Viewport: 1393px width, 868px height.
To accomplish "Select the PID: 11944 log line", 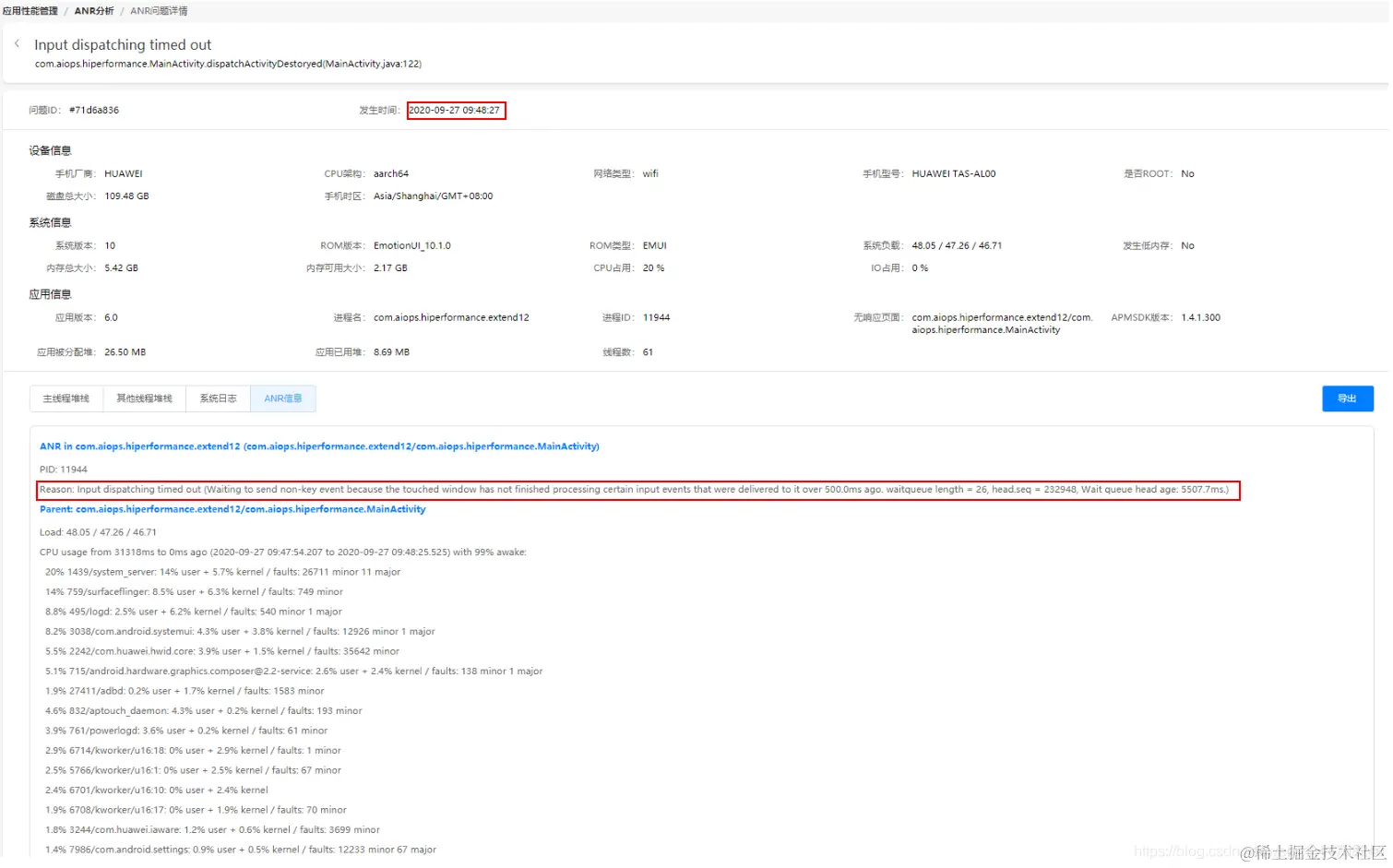I will click(64, 470).
